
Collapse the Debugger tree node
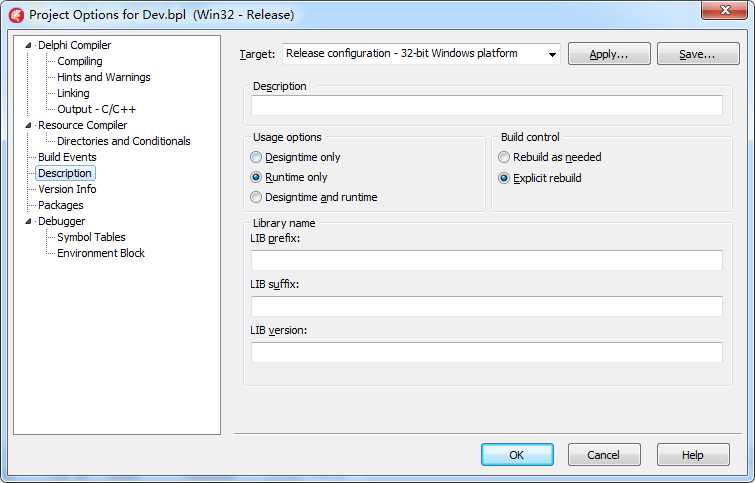pos(28,222)
